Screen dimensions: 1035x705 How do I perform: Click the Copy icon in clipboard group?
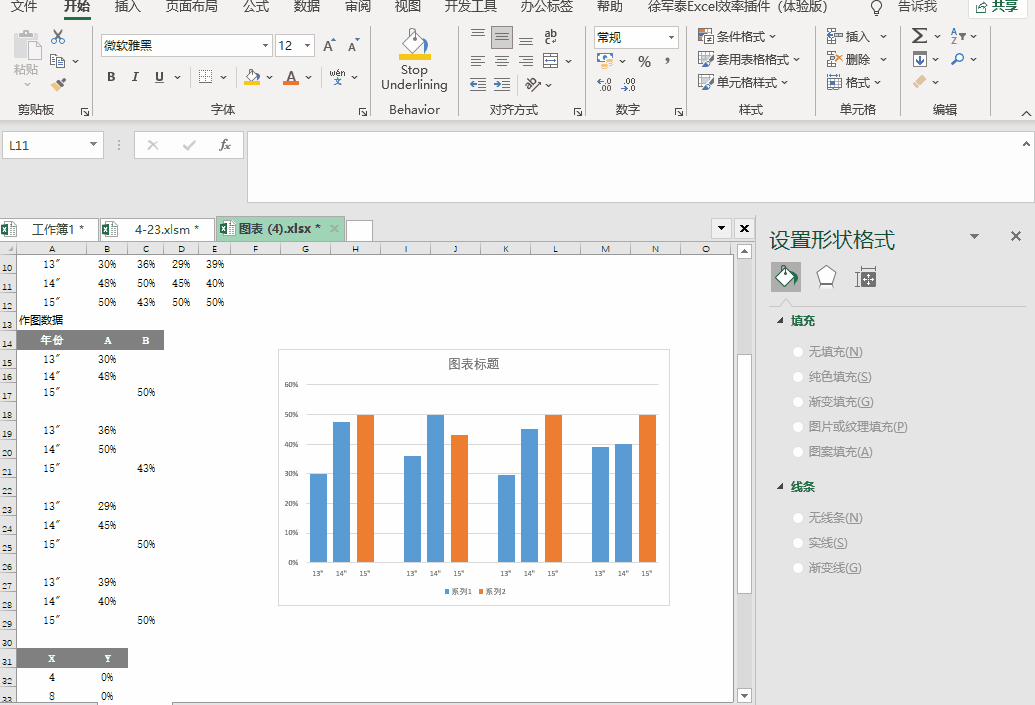tap(58, 61)
